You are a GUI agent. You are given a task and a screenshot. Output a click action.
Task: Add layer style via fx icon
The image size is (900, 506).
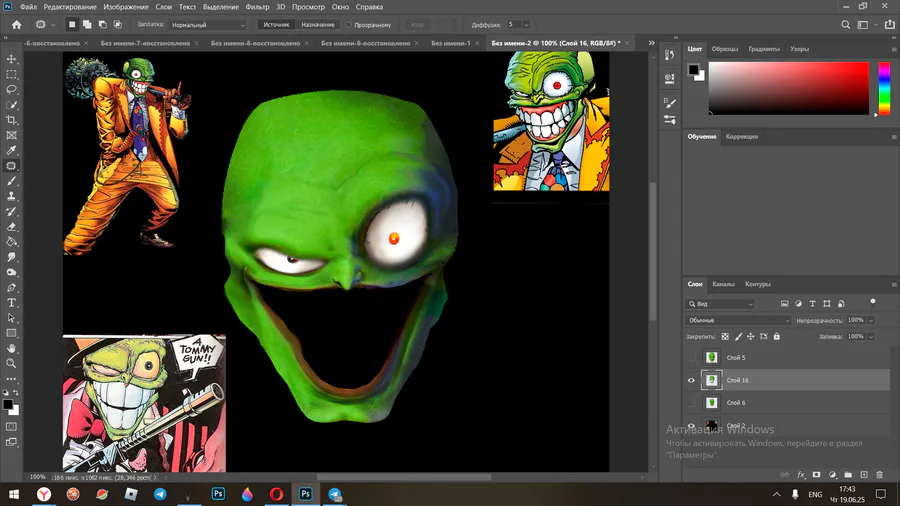click(x=801, y=474)
